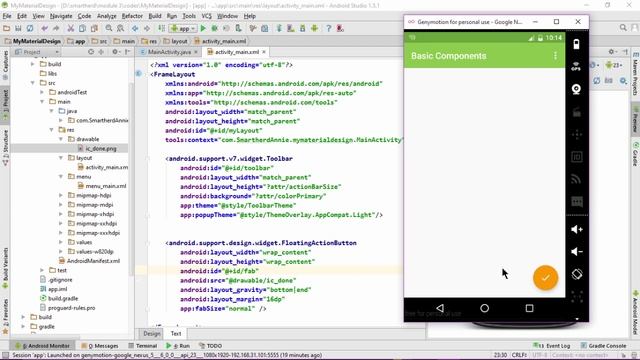Screen dimensions: 640x360
Task: Tap the Android Home button in emulator
Action: click(484, 308)
